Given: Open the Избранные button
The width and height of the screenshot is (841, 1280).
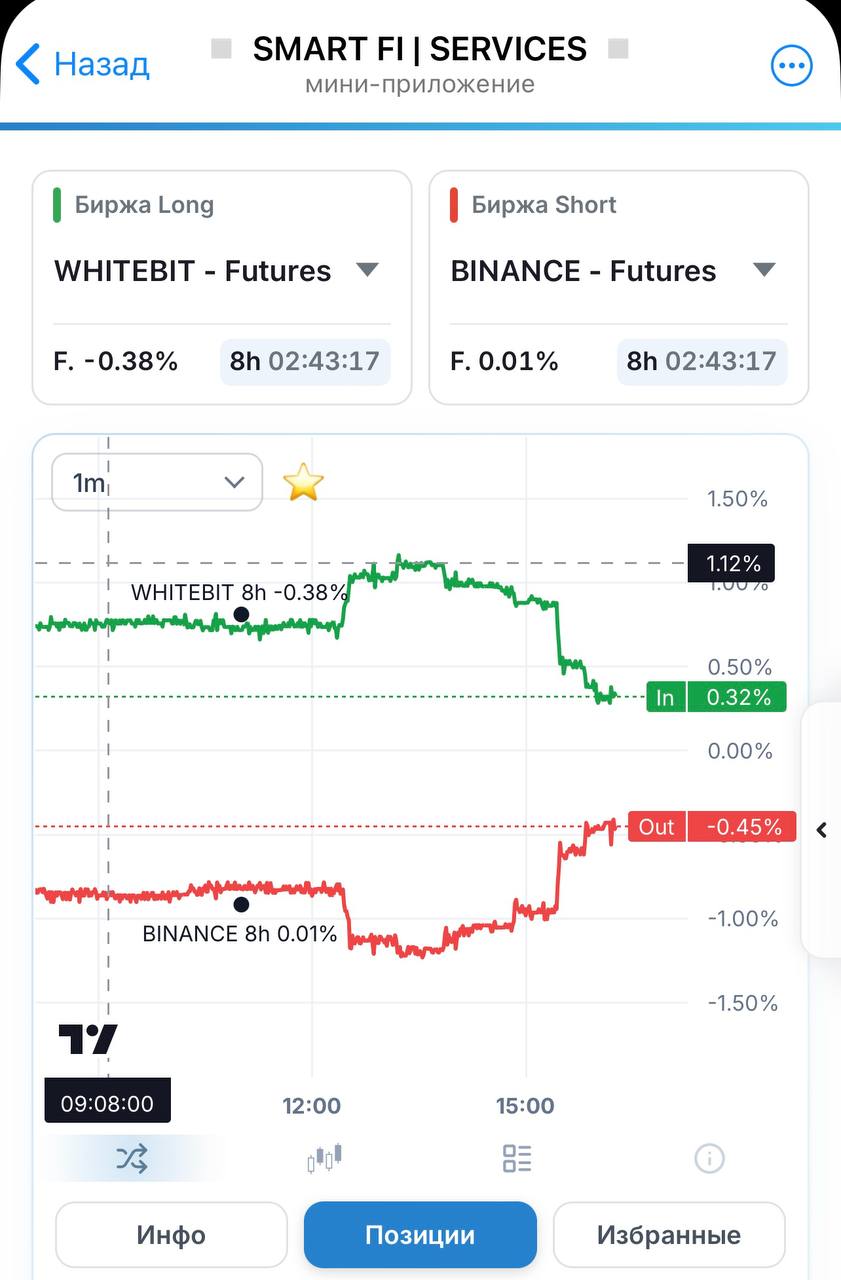Looking at the screenshot, I should click(669, 1235).
